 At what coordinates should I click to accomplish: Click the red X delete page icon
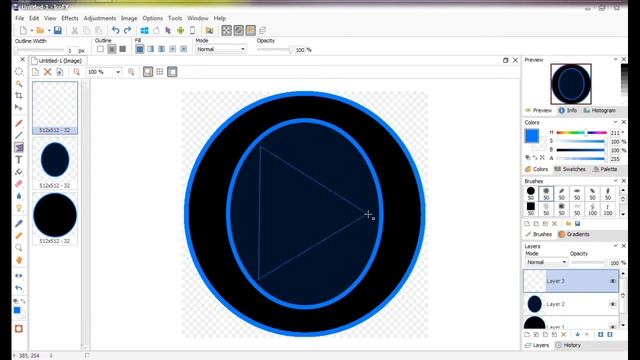click(x=47, y=72)
